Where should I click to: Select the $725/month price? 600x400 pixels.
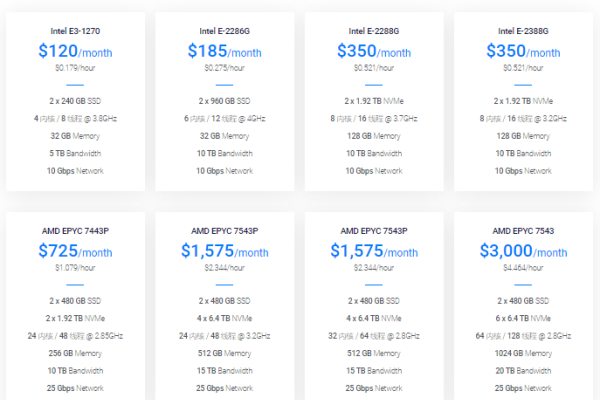75,251
